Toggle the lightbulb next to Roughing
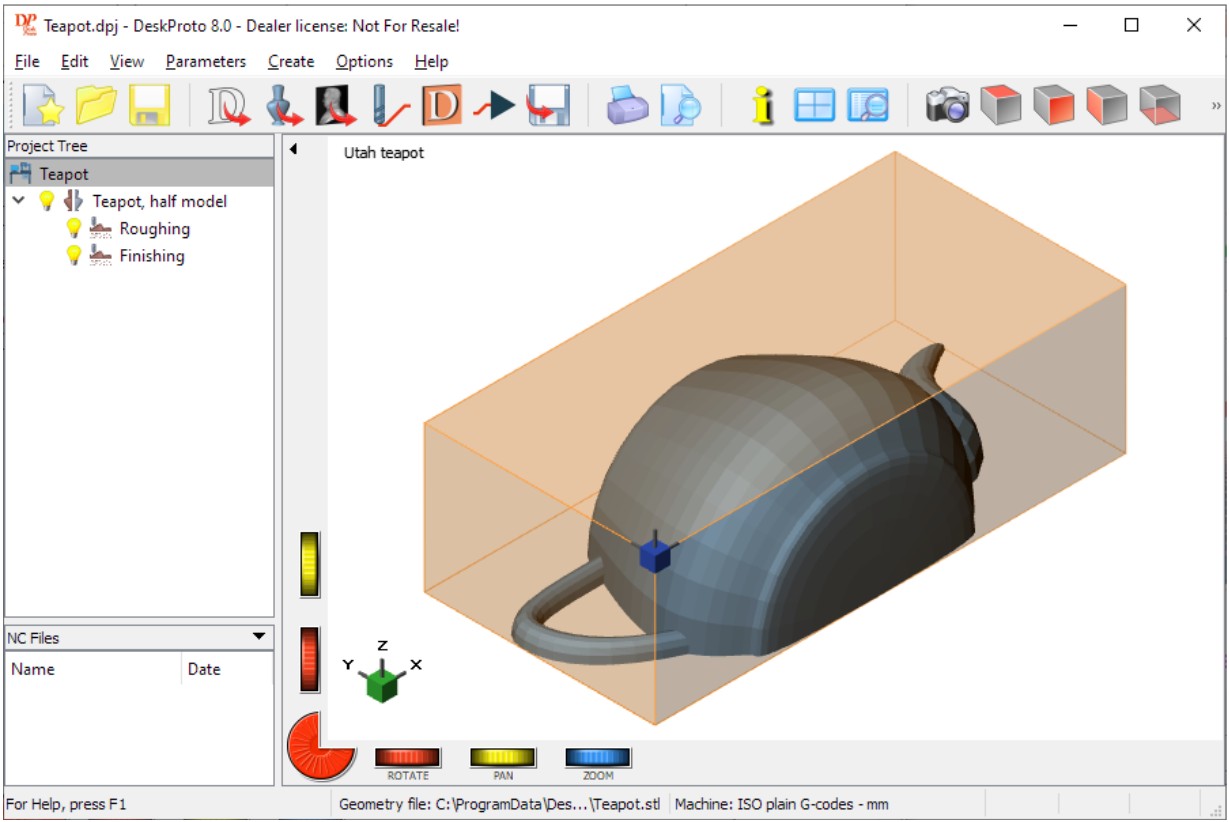 [x=73, y=229]
